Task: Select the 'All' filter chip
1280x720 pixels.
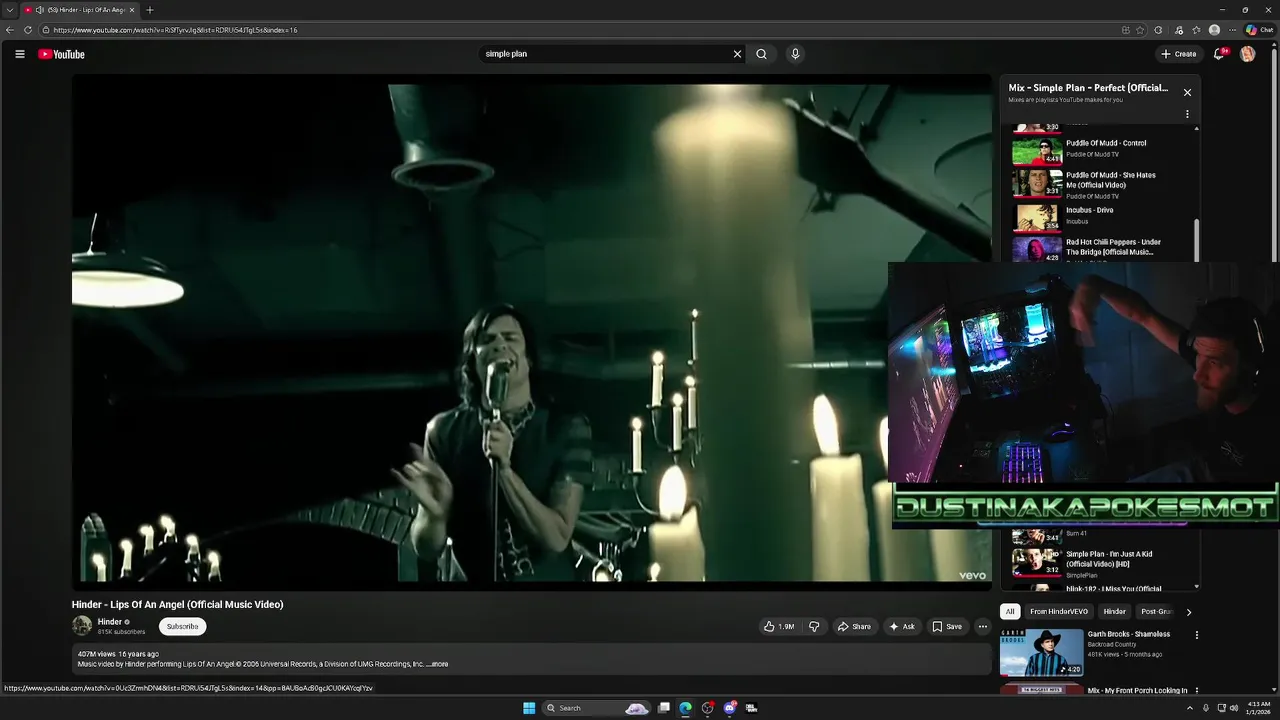Action: pyautogui.click(x=1010, y=612)
